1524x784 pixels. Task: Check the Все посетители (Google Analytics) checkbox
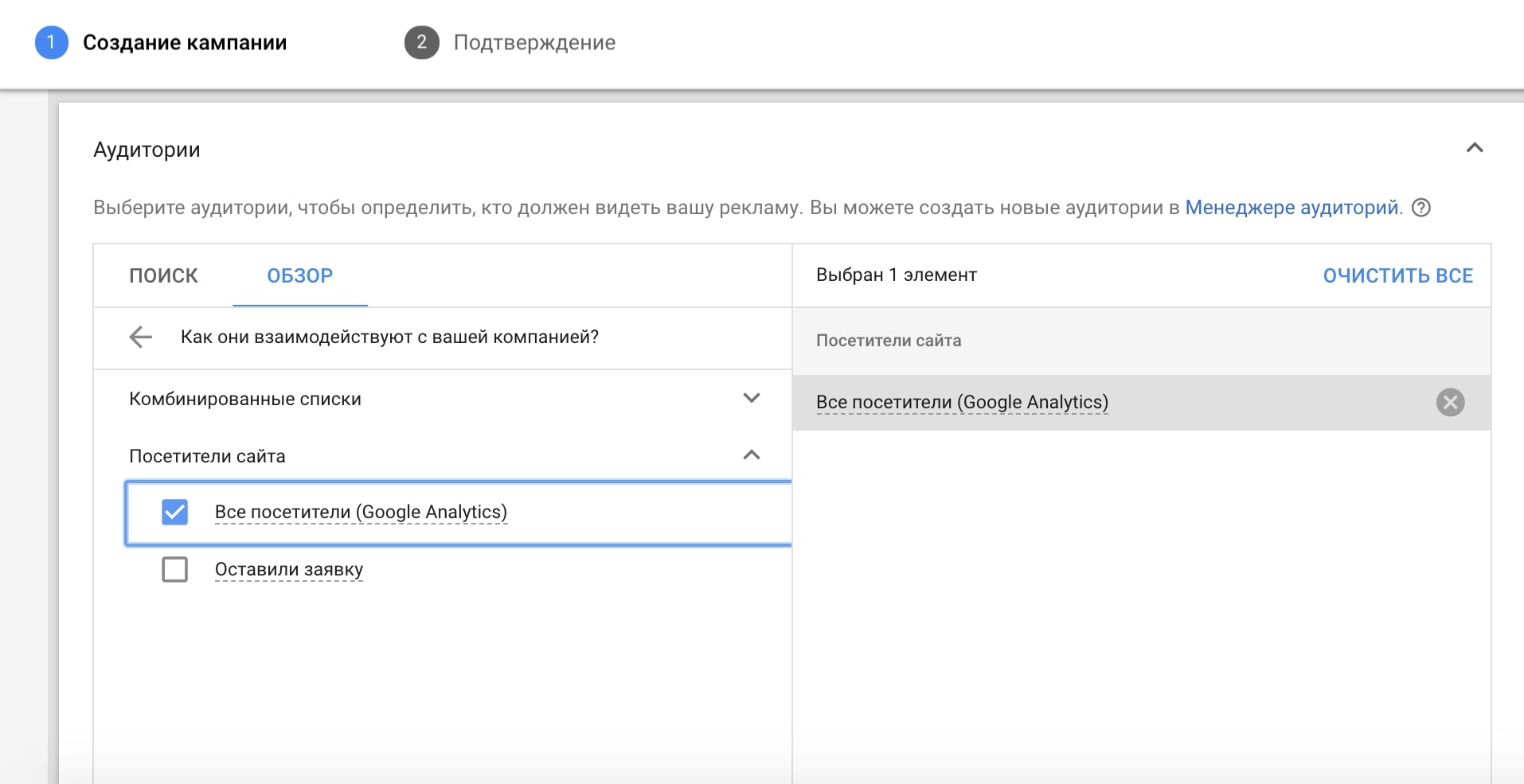click(175, 512)
